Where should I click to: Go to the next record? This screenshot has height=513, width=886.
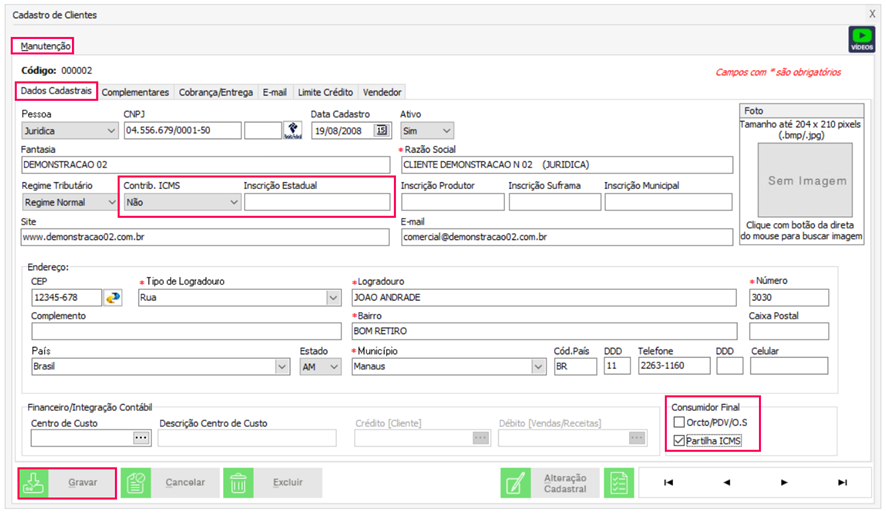pos(784,483)
